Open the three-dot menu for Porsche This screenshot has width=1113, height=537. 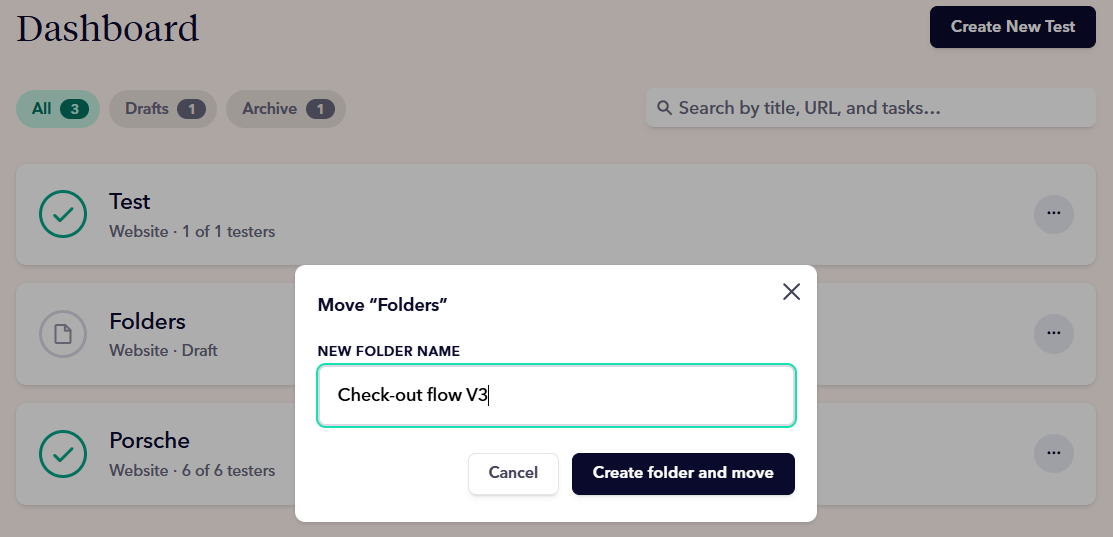point(1053,453)
